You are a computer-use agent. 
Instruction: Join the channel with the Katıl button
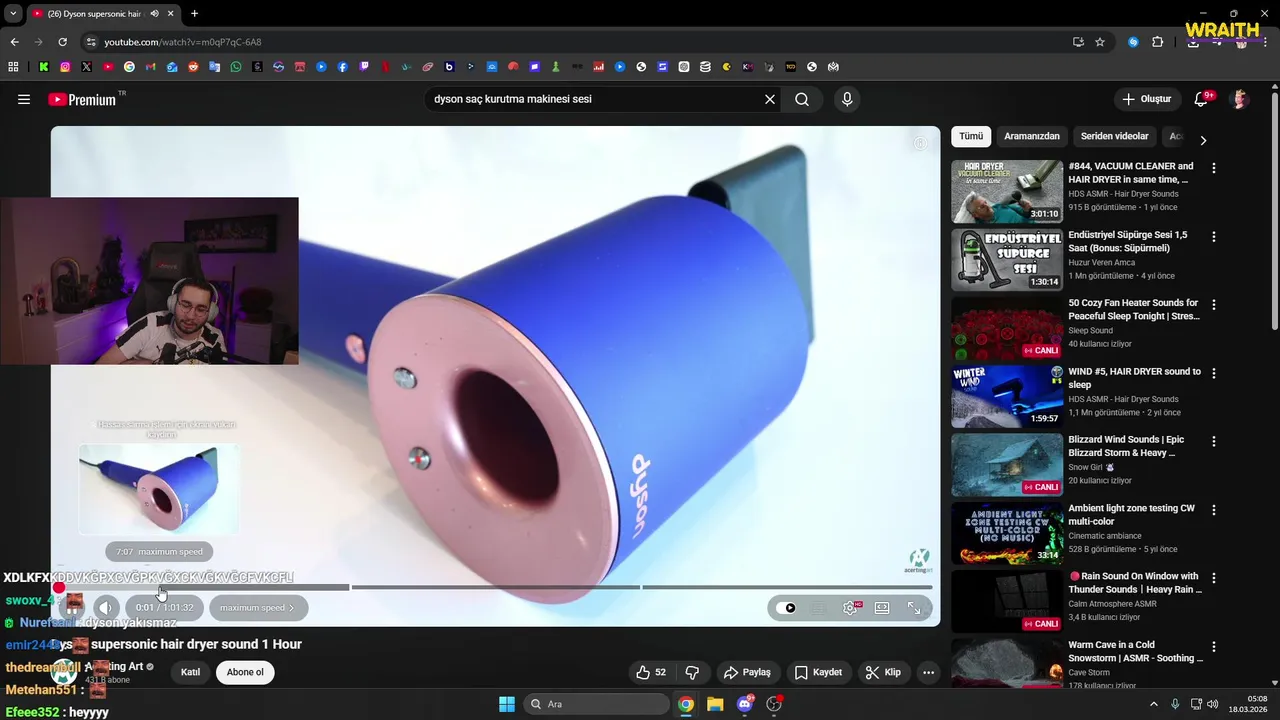coord(190,672)
